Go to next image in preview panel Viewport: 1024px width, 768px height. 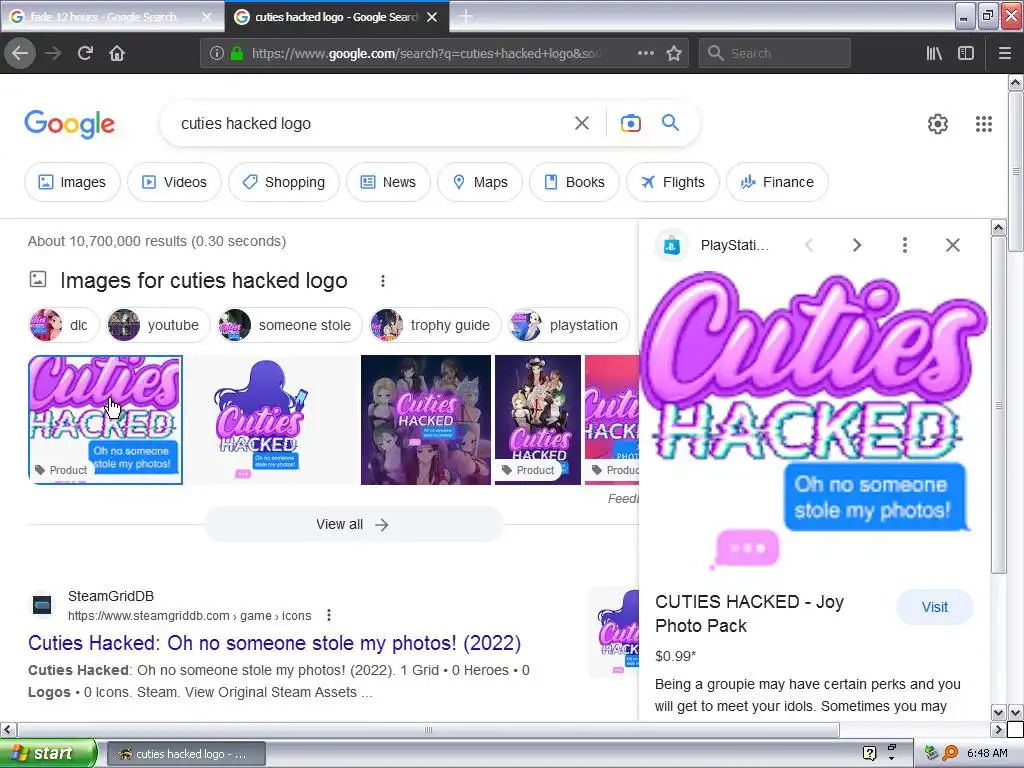[x=857, y=245]
